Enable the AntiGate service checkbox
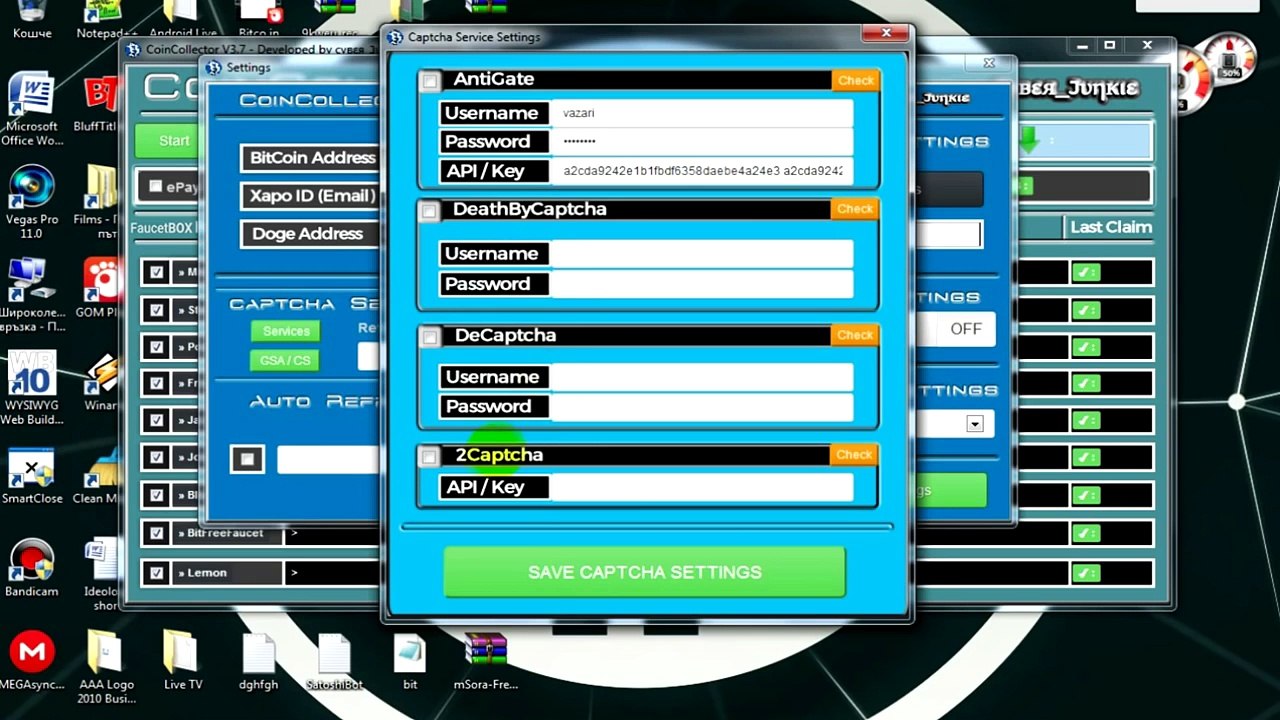 coord(429,81)
